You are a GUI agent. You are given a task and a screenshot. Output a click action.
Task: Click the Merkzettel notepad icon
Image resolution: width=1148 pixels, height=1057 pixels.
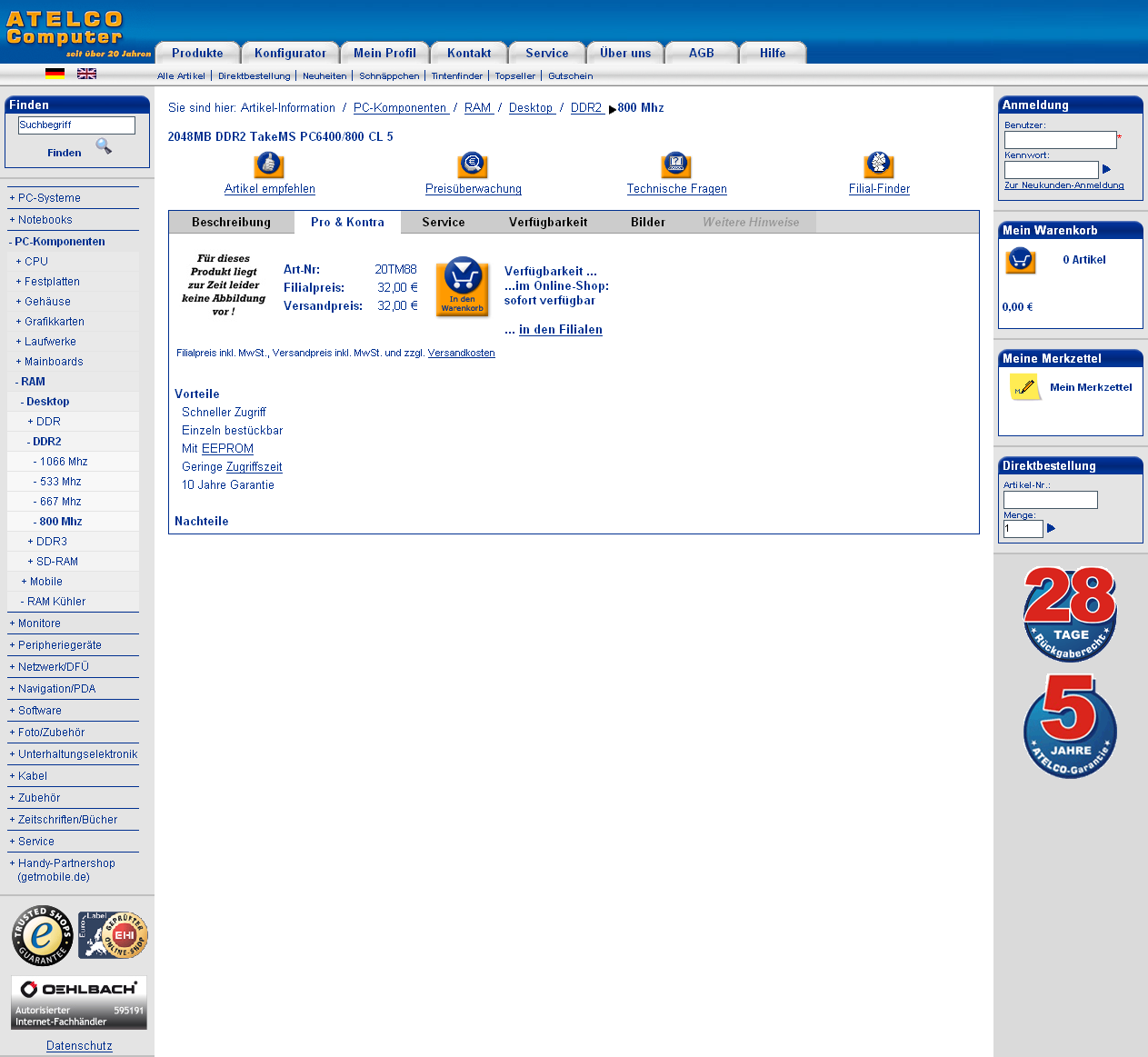click(x=1025, y=388)
